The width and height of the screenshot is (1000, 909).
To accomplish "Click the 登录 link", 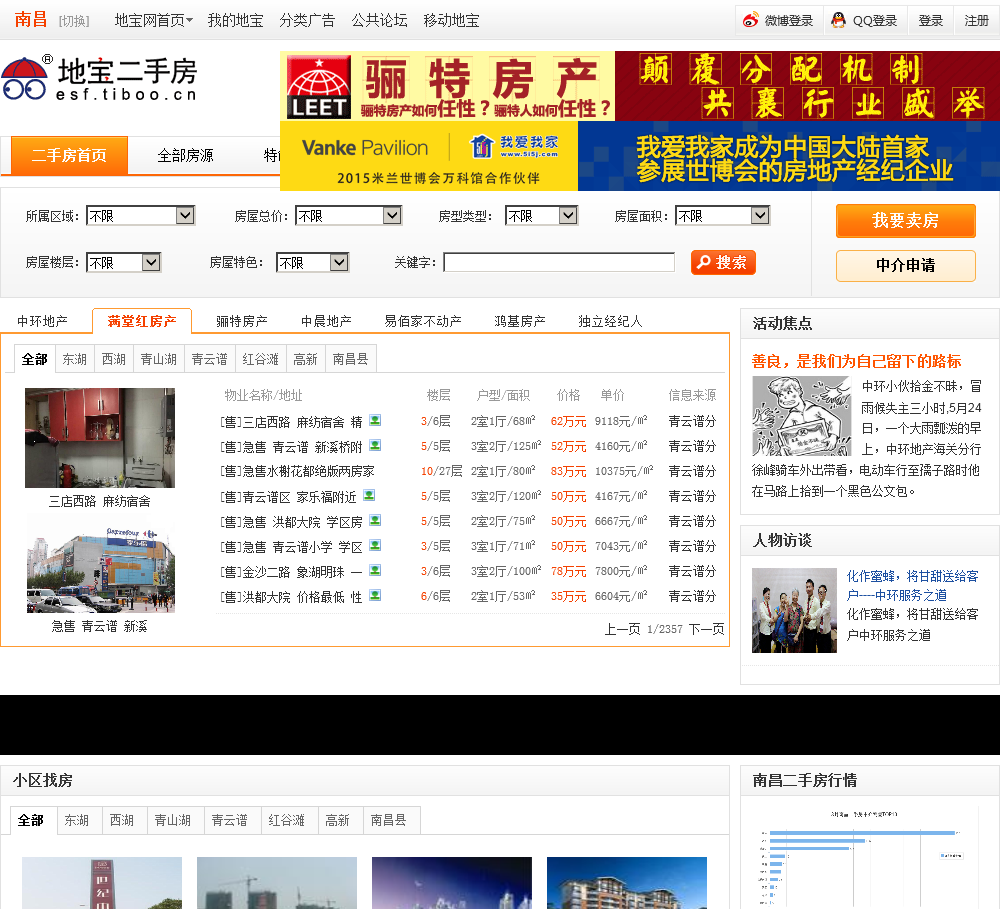I will [x=930, y=20].
